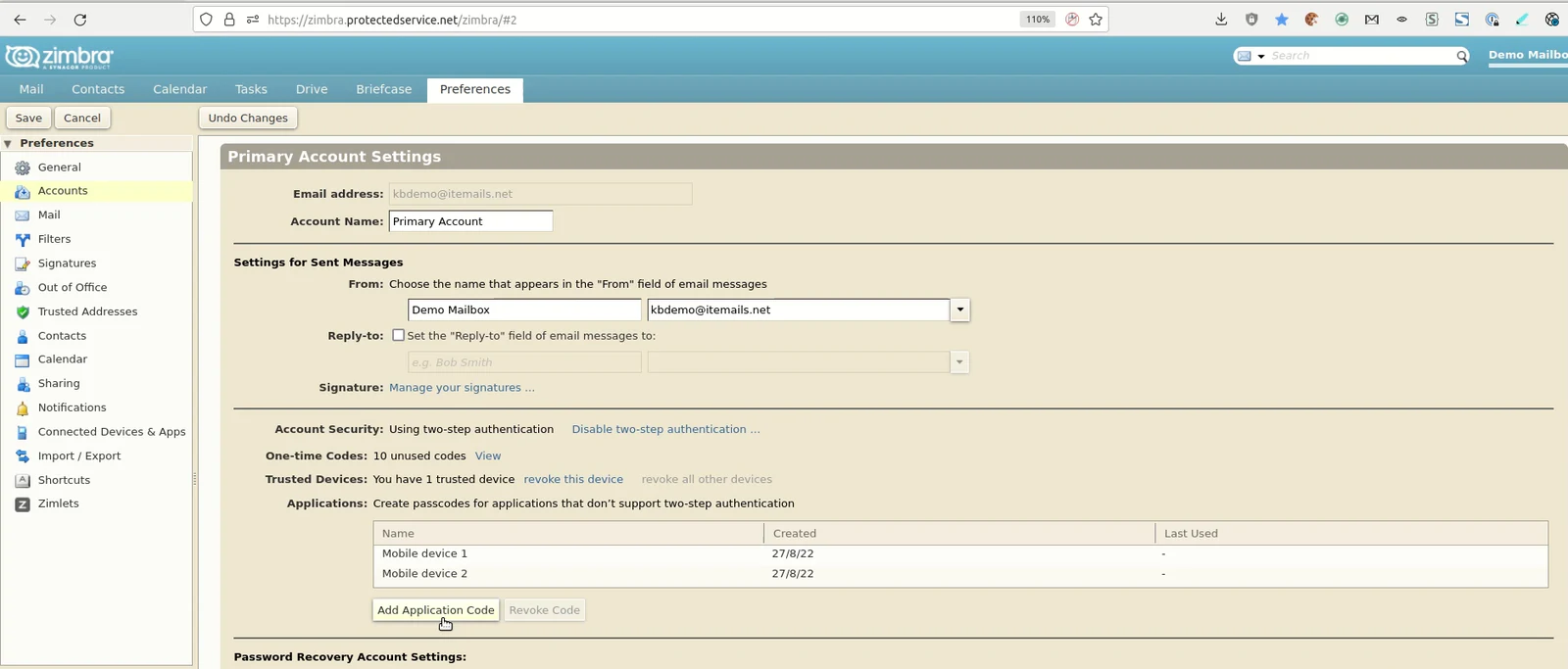The height and width of the screenshot is (669, 1568).
Task: Bookmark this page with the star icon
Action: tap(1096, 20)
